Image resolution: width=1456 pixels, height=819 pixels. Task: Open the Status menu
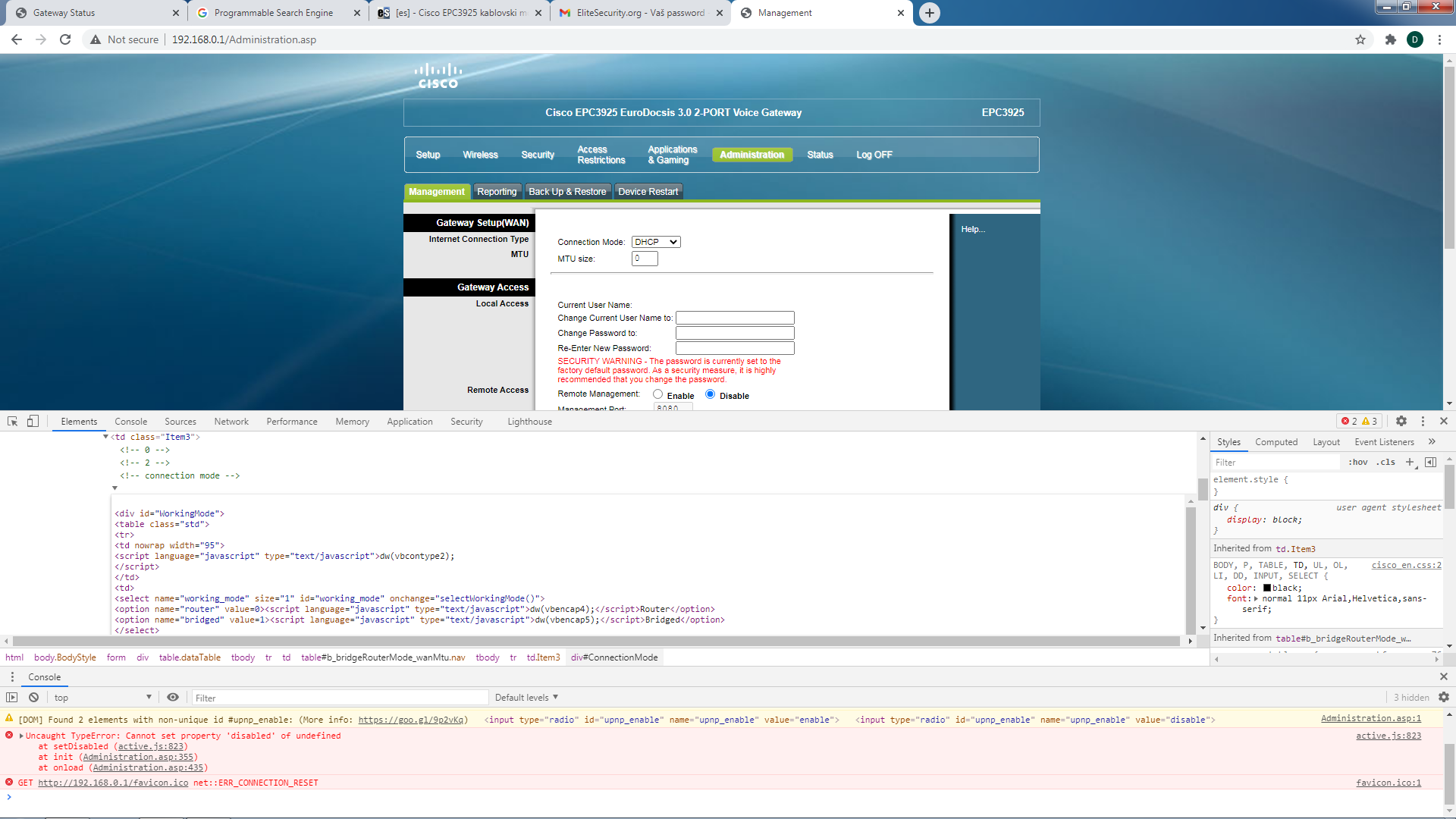click(x=820, y=155)
